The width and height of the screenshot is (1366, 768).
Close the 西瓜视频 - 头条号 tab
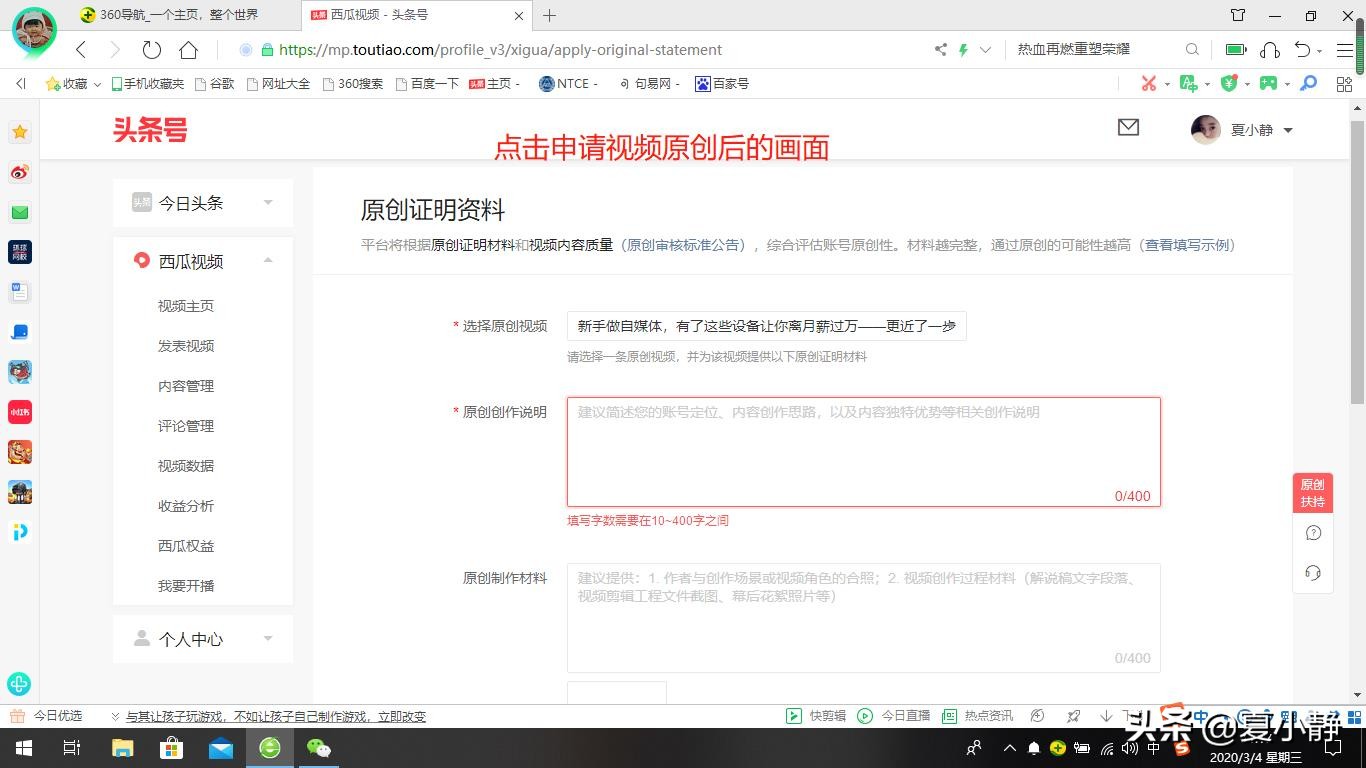pyautogui.click(x=519, y=15)
